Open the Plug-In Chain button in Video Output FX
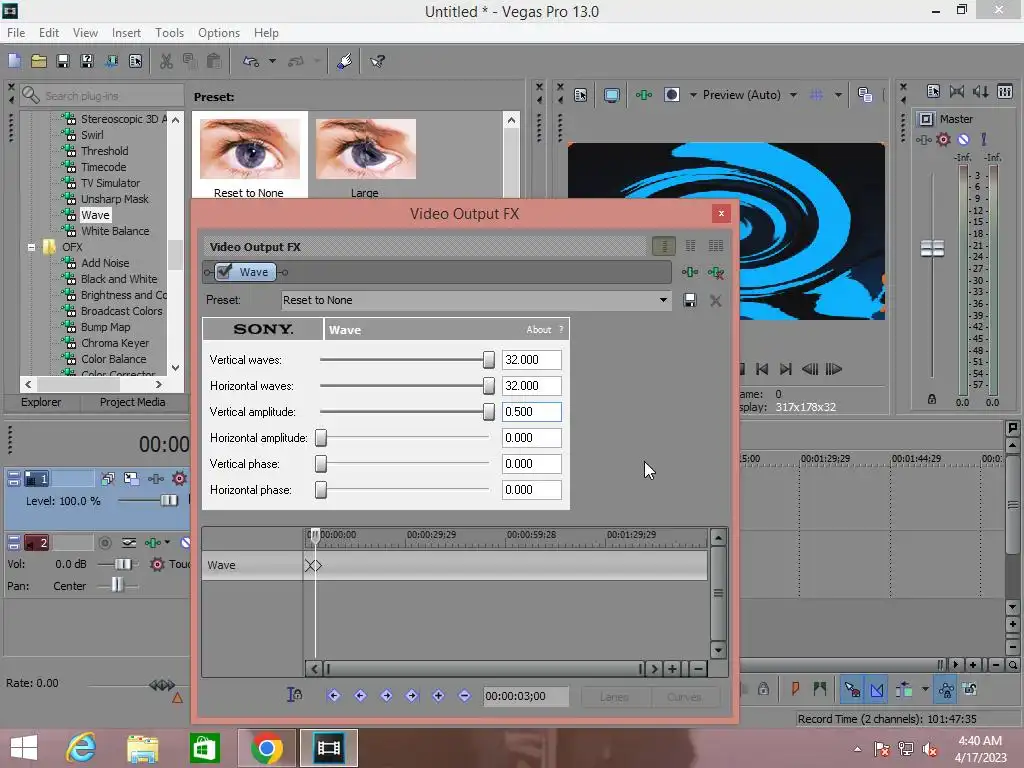This screenshot has width=1024, height=768. coord(690,272)
